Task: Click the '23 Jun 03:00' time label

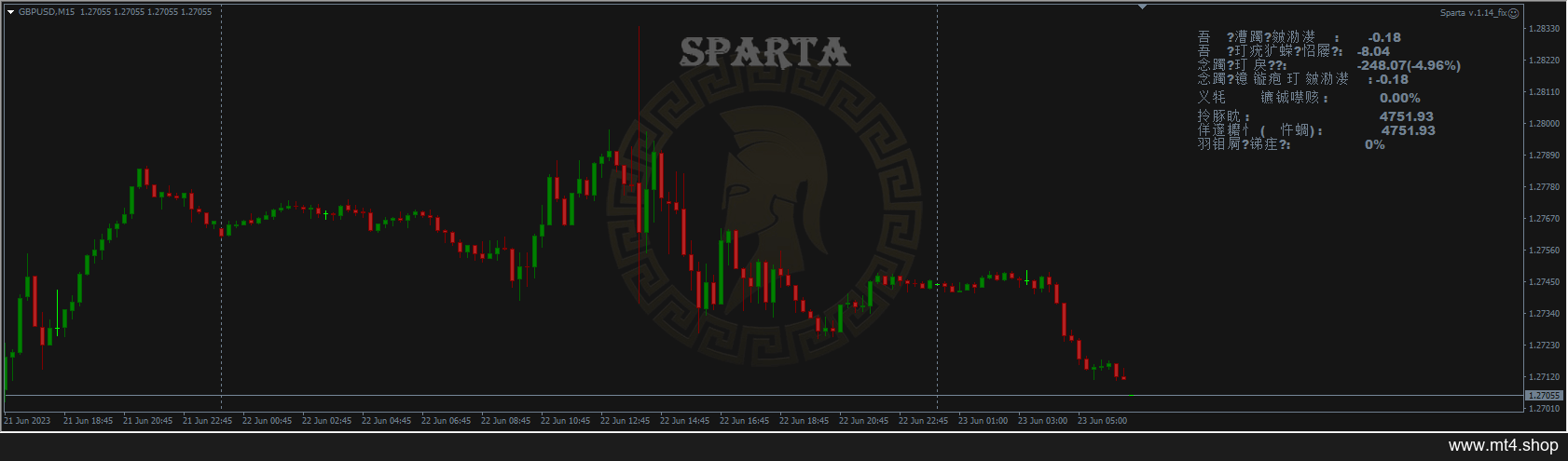Action: pos(1042,421)
